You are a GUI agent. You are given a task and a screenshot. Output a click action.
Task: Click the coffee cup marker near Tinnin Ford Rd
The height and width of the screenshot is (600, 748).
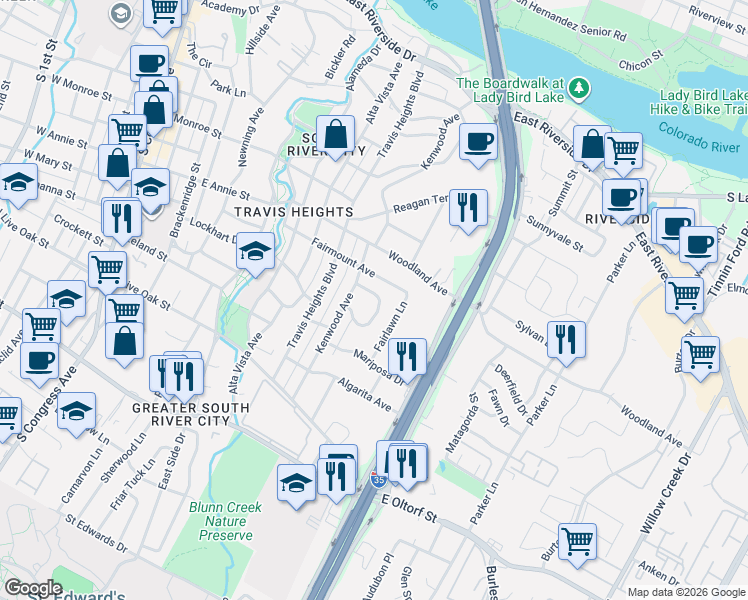[x=698, y=247]
